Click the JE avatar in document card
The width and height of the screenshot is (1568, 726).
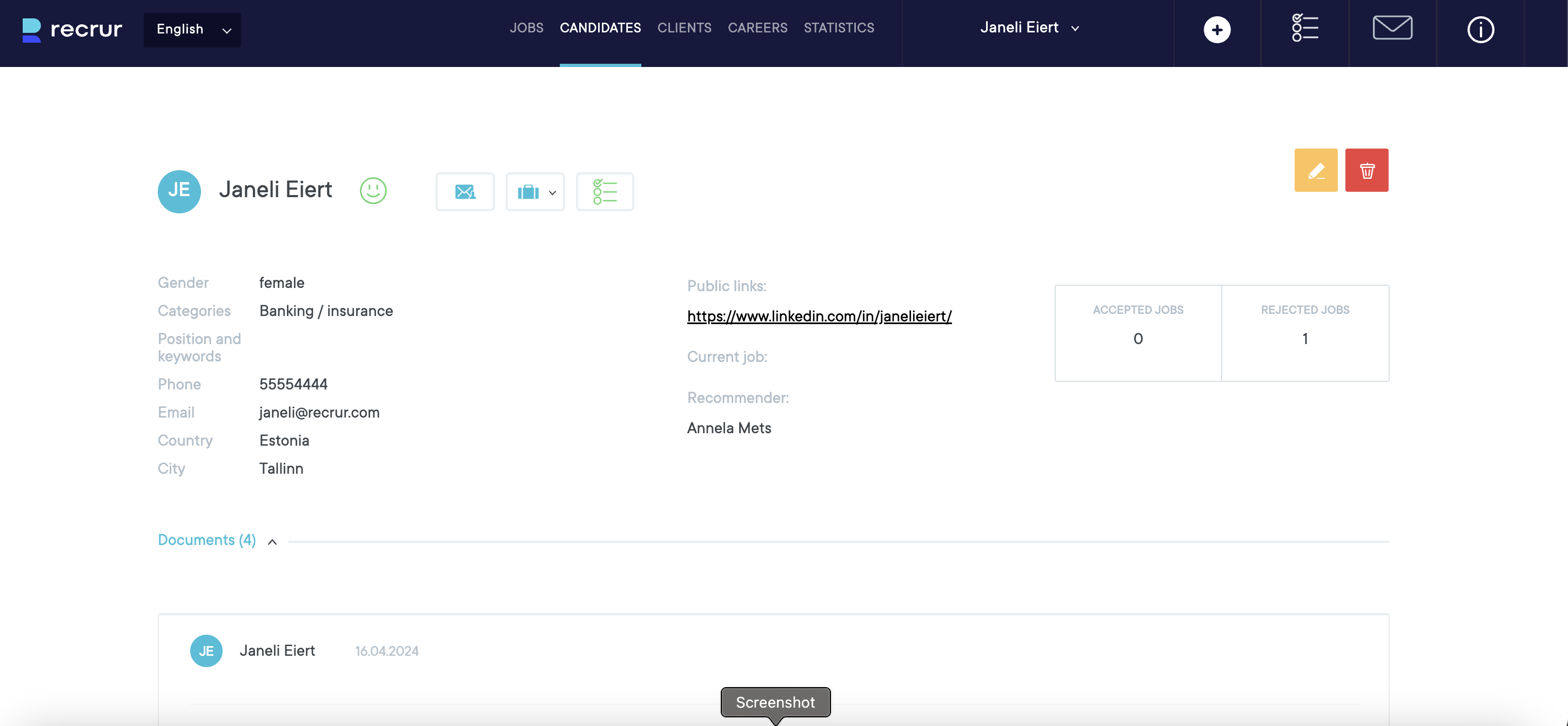(206, 650)
